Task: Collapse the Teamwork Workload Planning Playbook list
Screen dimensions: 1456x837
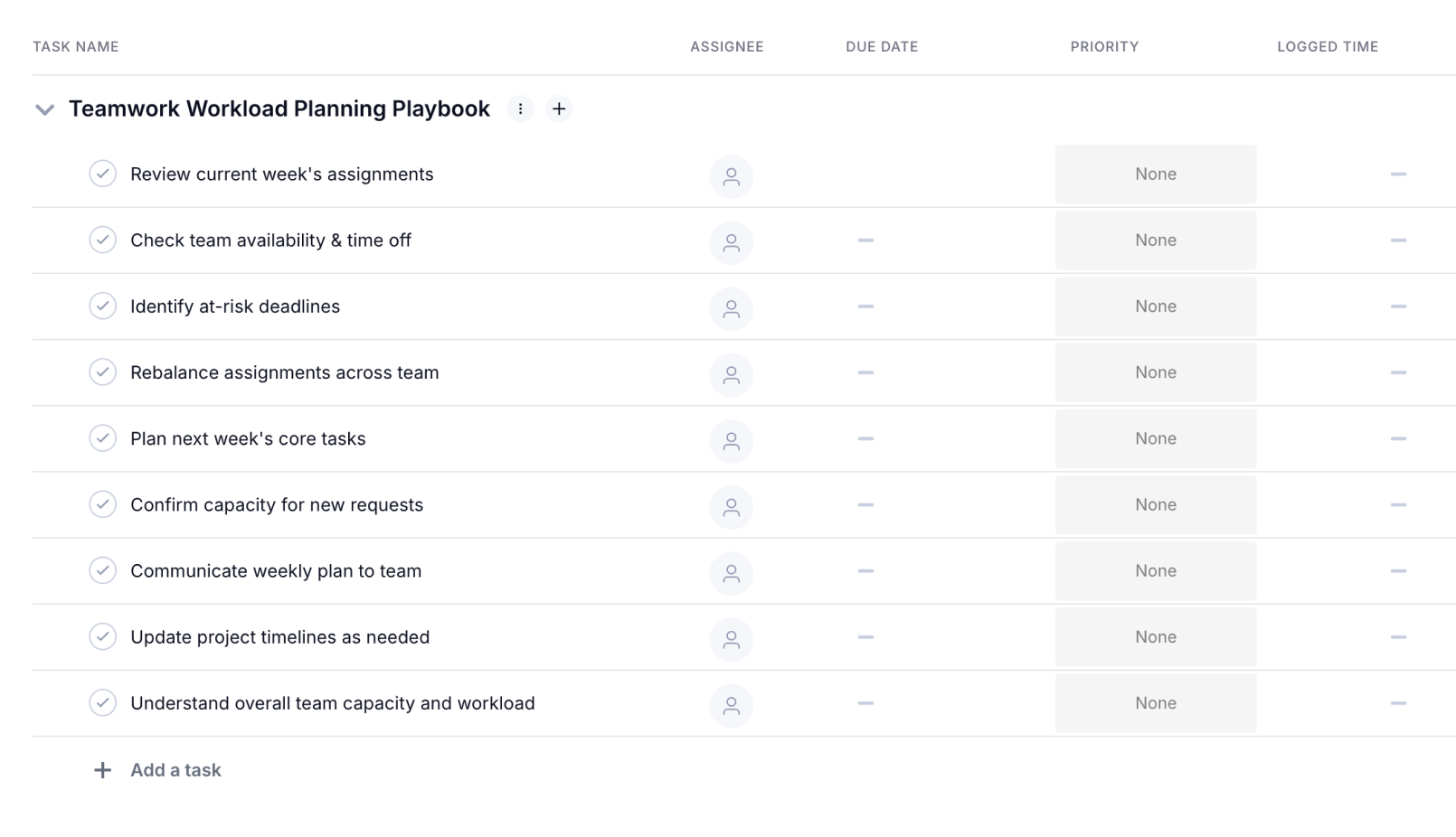Action: click(x=44, y=109)
